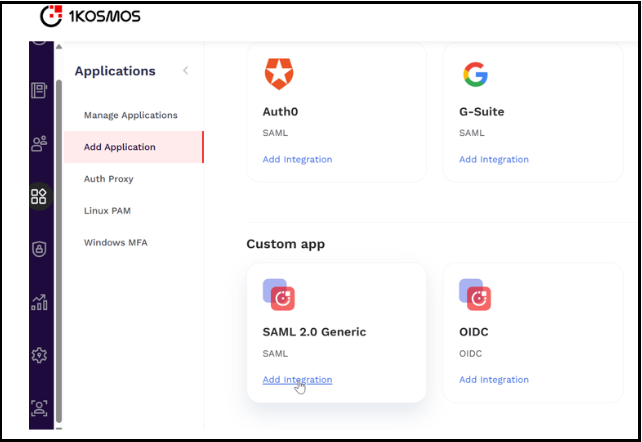This screenshot has height=442, width=642.
Task: Select the applications grid icon in sidebar
Action: coord(39,196)
